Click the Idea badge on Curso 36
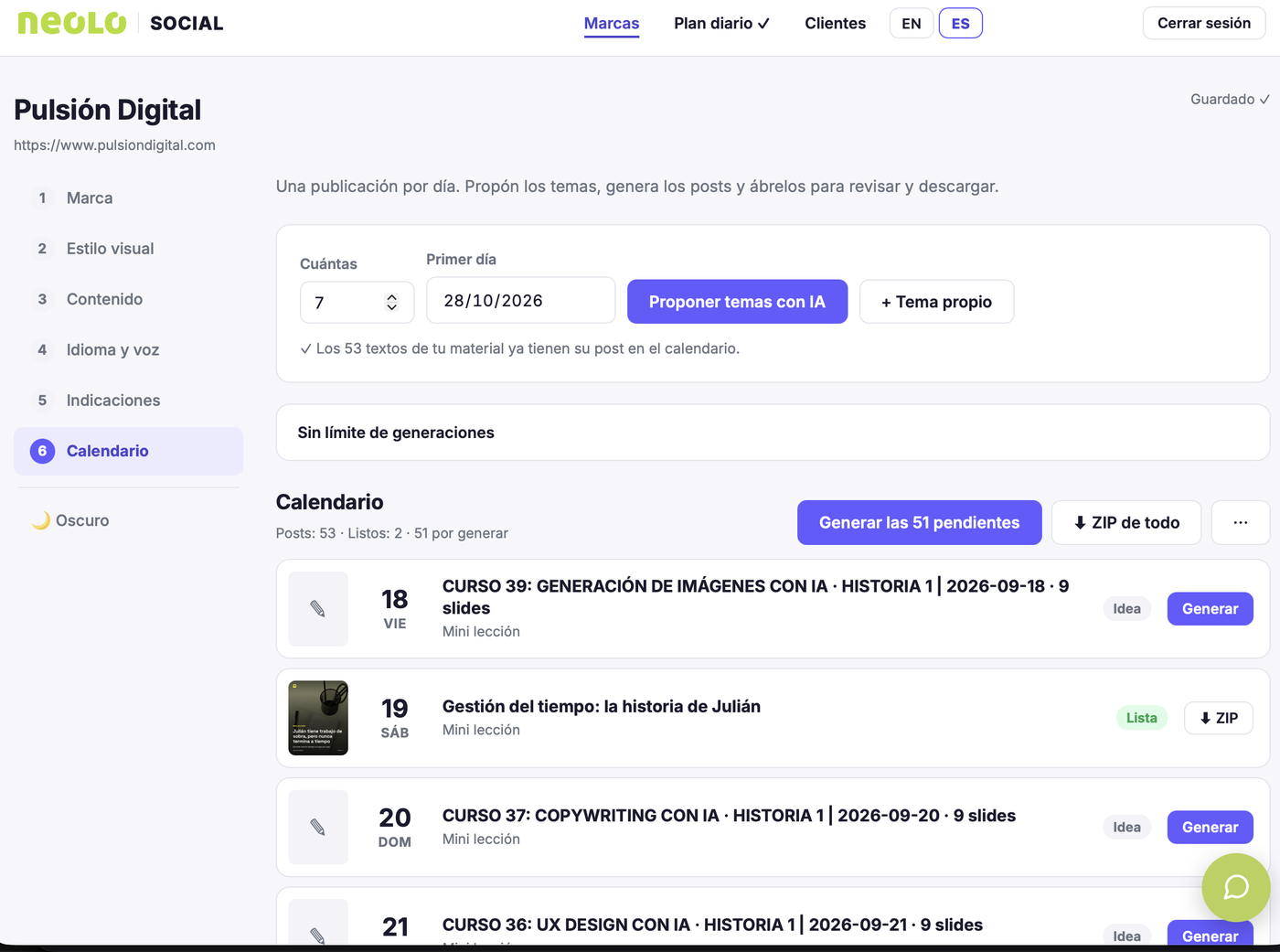1280x952 pixels. (x=1126, y=936)
